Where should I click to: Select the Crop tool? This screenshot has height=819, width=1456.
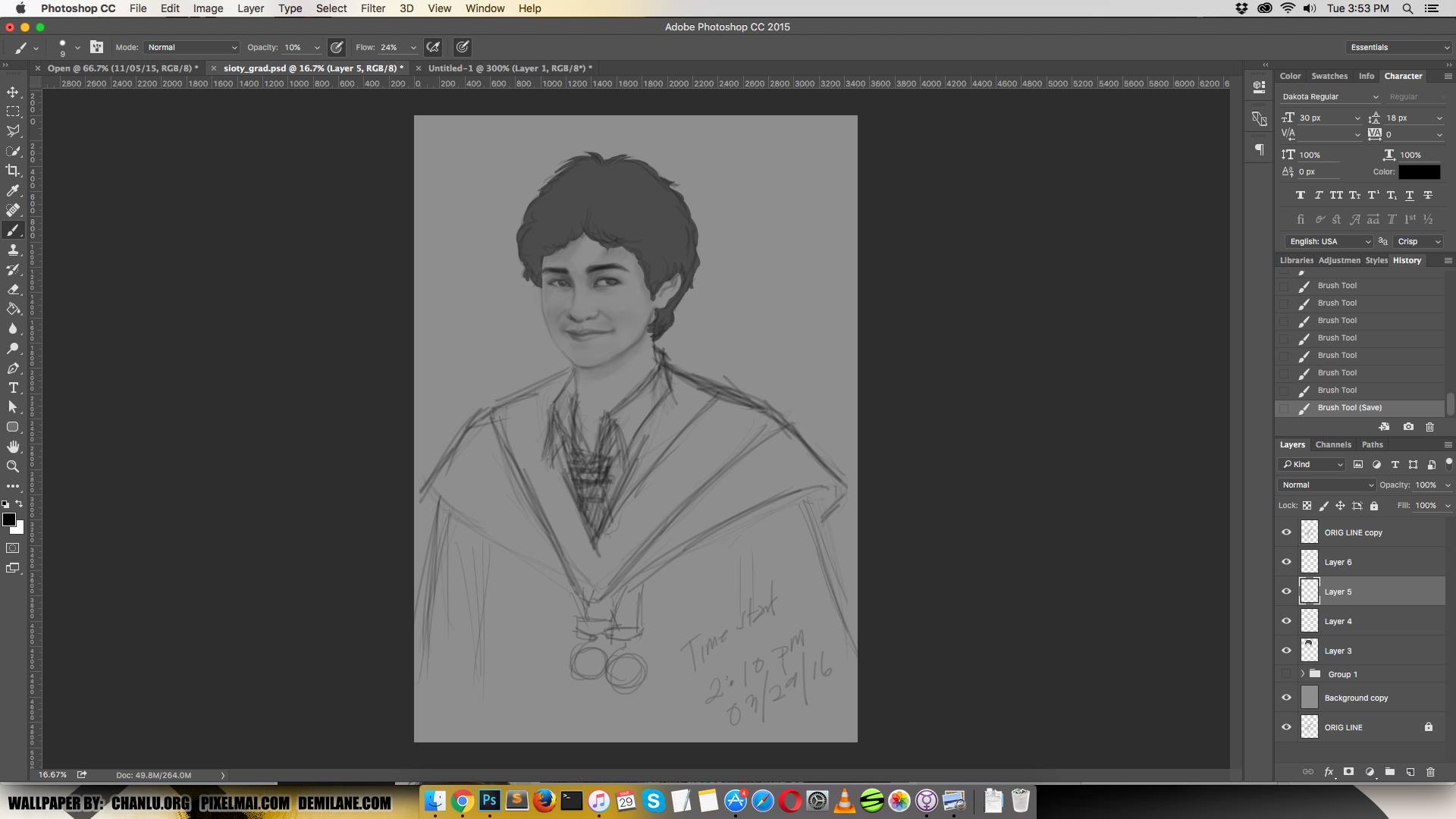point(13,171)
